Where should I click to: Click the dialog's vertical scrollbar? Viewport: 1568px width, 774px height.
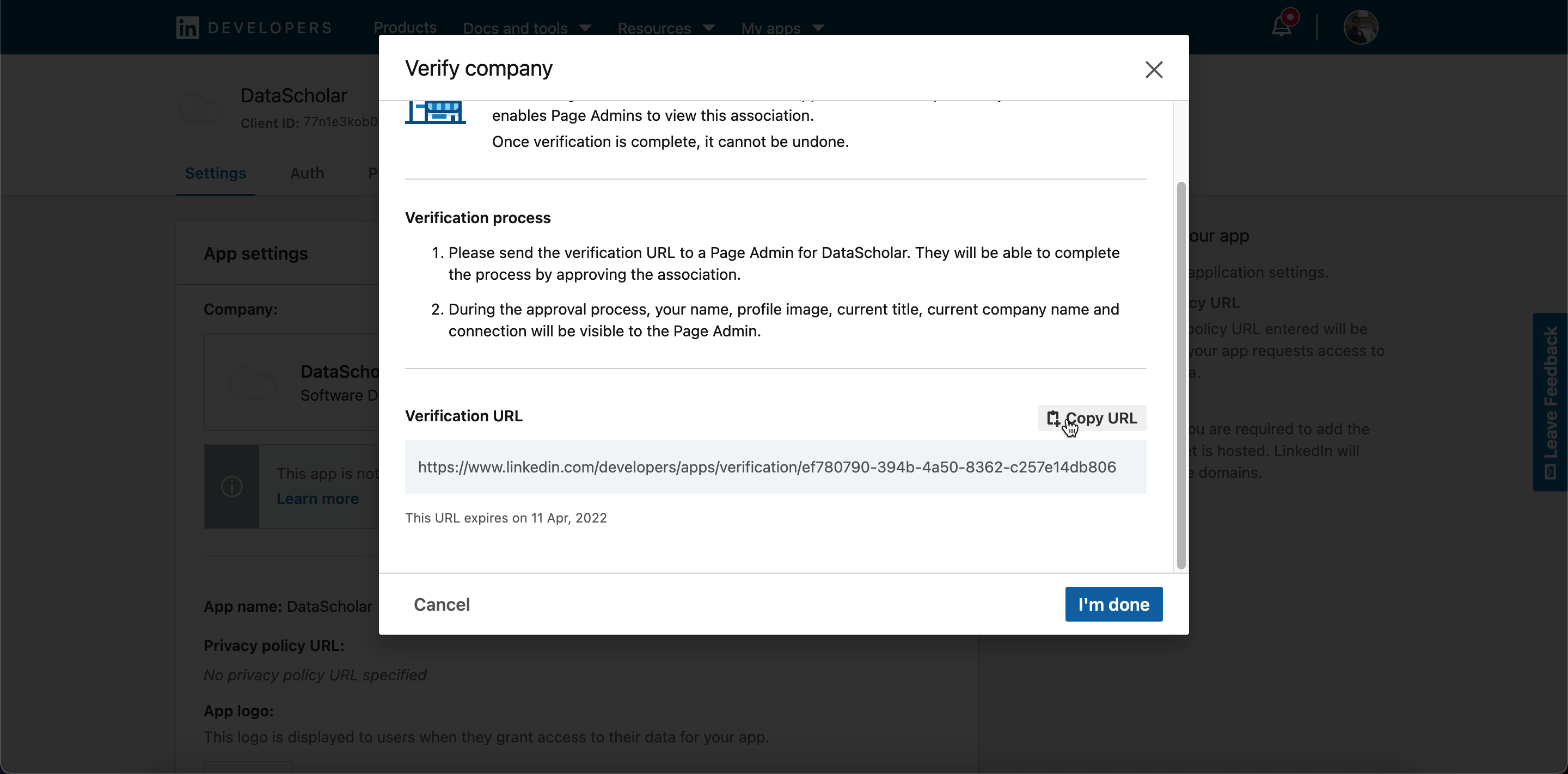coord(1181,374)
